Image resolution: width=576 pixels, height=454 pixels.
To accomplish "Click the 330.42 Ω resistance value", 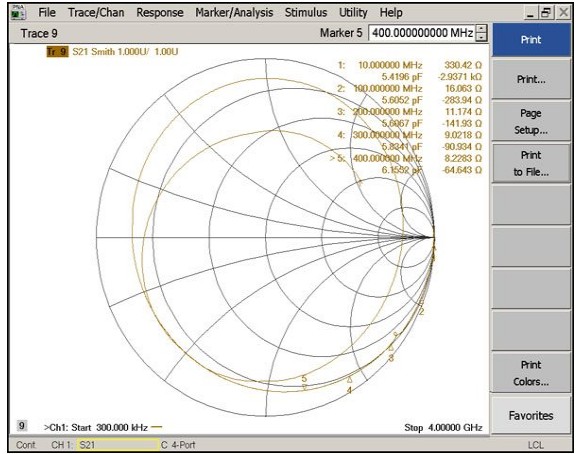I will click(x=463, y=65).
